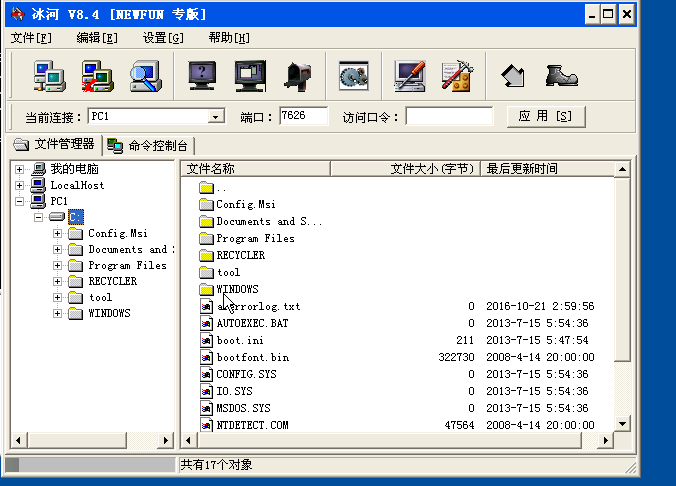Collapse the C: drive tree node
This screenshot has height=486, width=676.
point(39,217)
